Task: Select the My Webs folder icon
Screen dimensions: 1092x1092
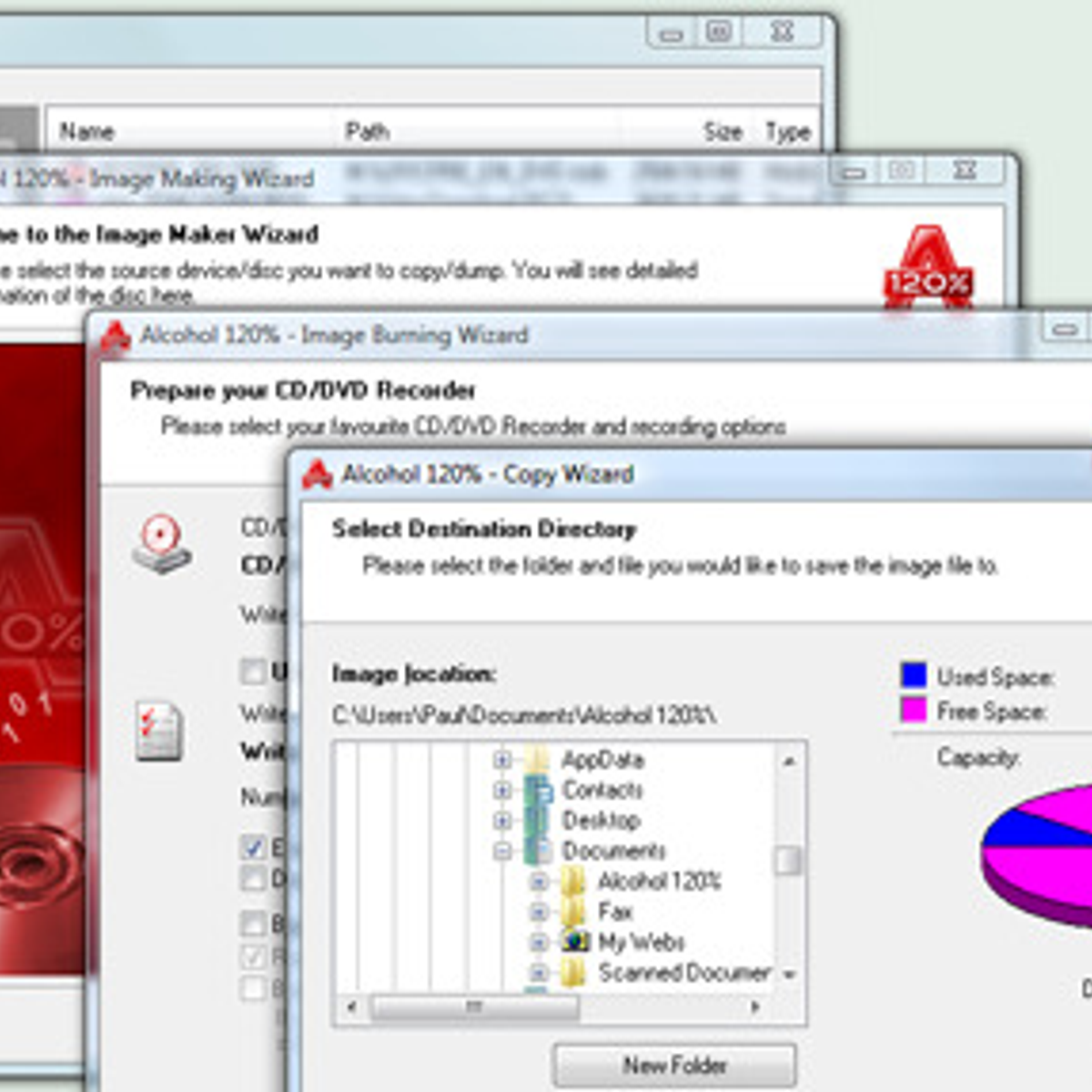Action: tap(574, 942)
